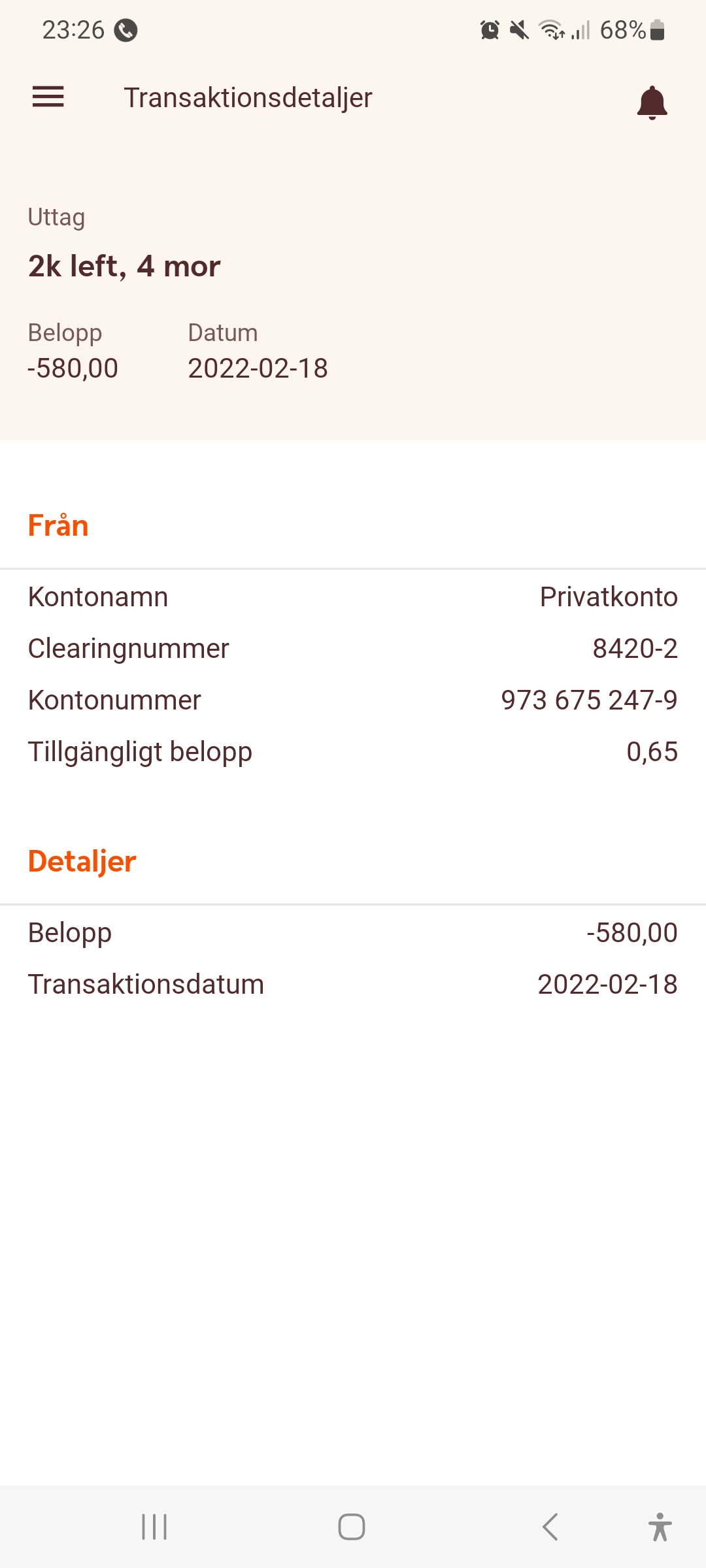Tap the phone call status icon

pyautogui.click(x=126, y=30)
